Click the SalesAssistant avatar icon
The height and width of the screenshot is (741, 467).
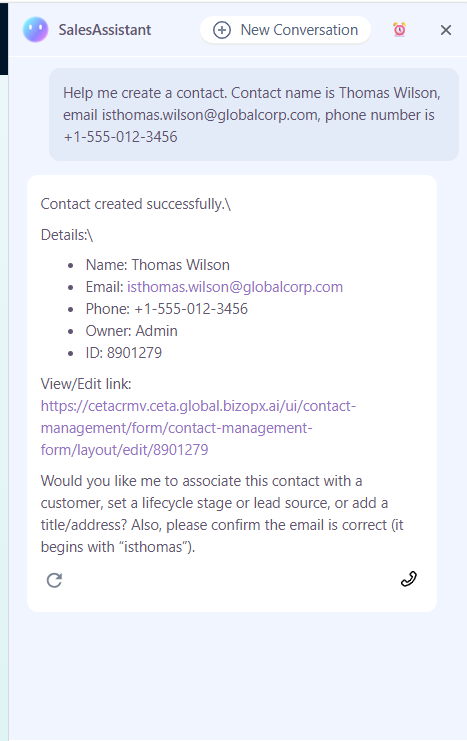pyautogui.click(x=35, y=30)
